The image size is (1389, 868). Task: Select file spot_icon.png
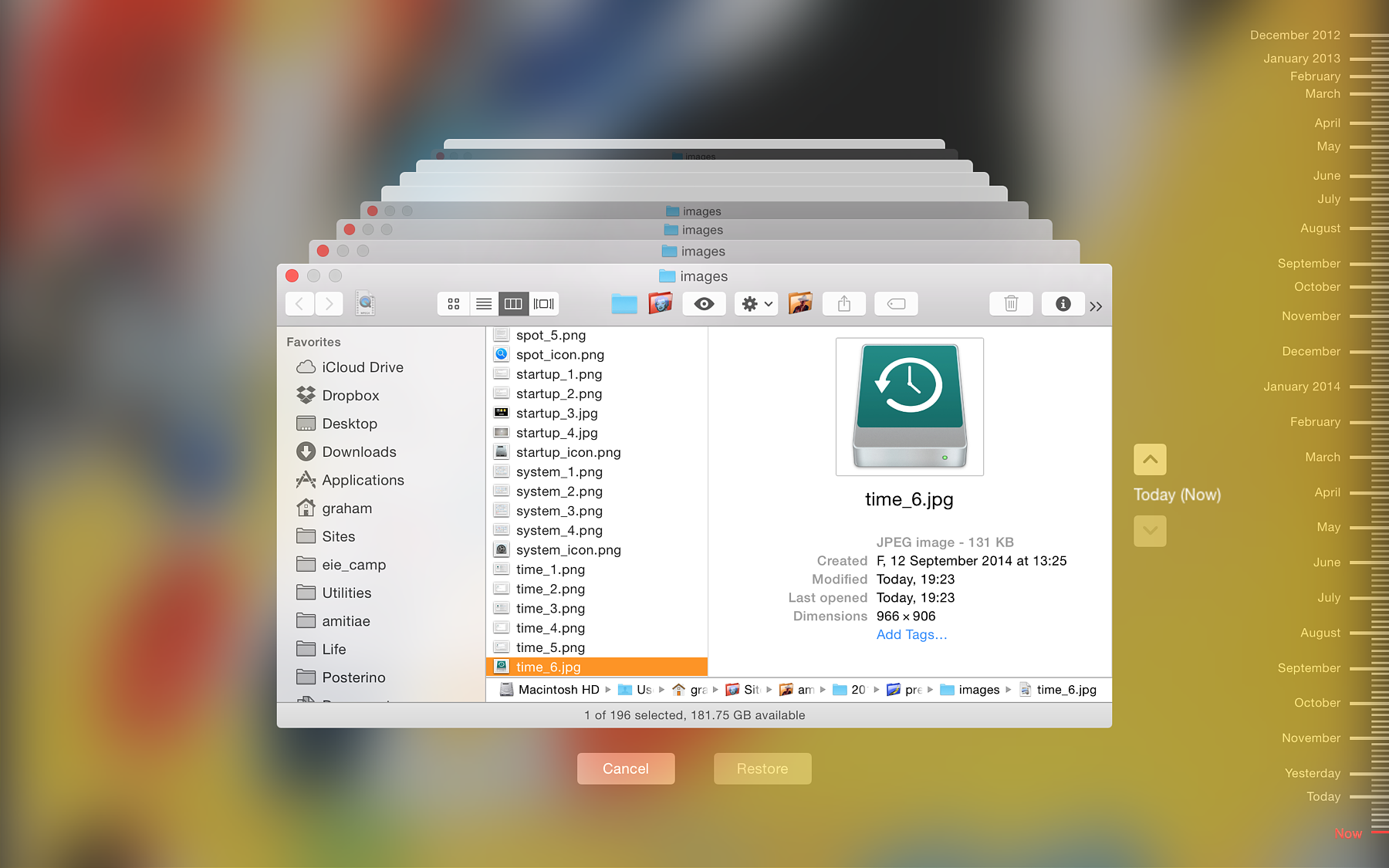[596, 354]
